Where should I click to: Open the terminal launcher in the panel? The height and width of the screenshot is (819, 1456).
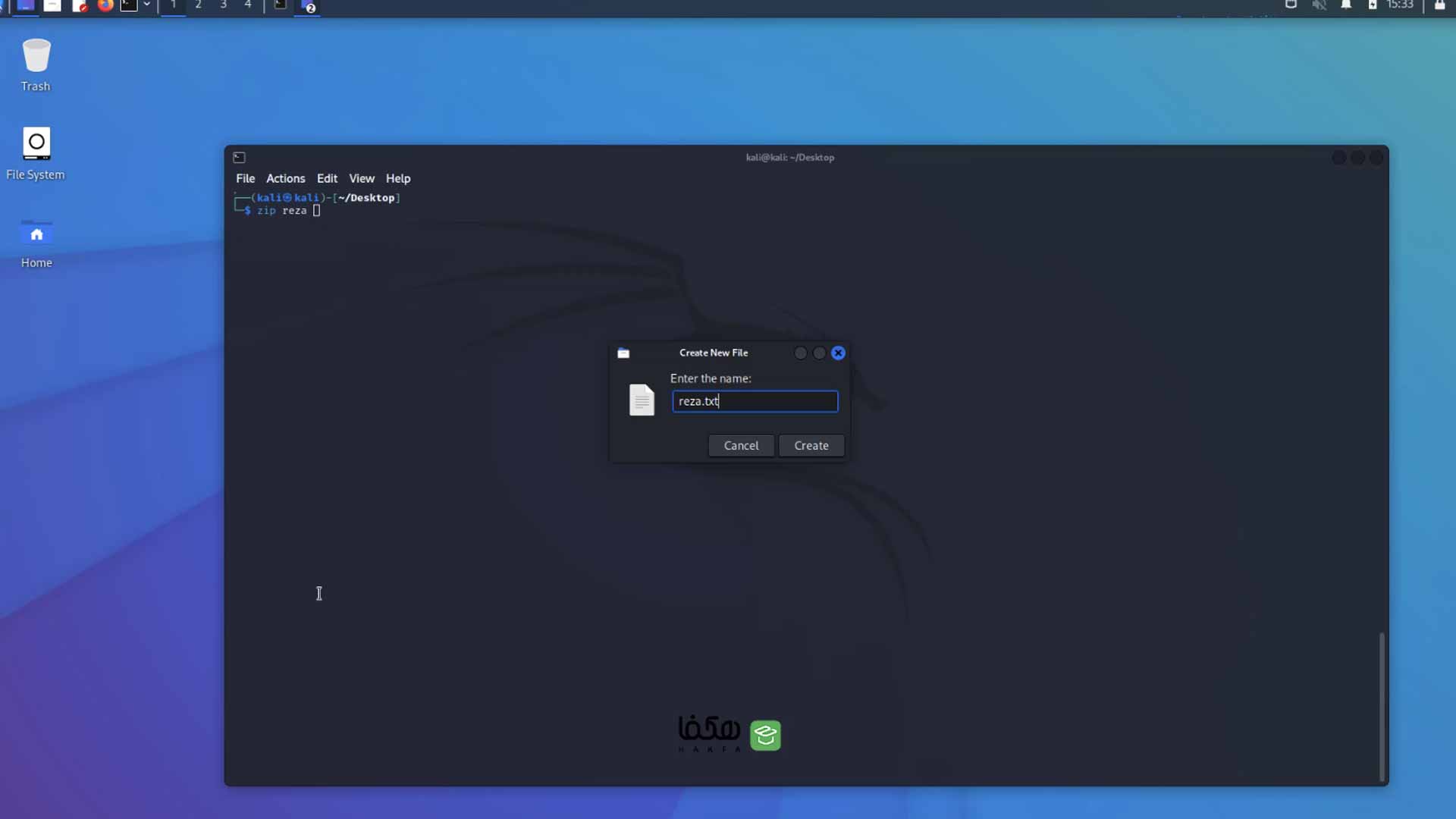129,5
